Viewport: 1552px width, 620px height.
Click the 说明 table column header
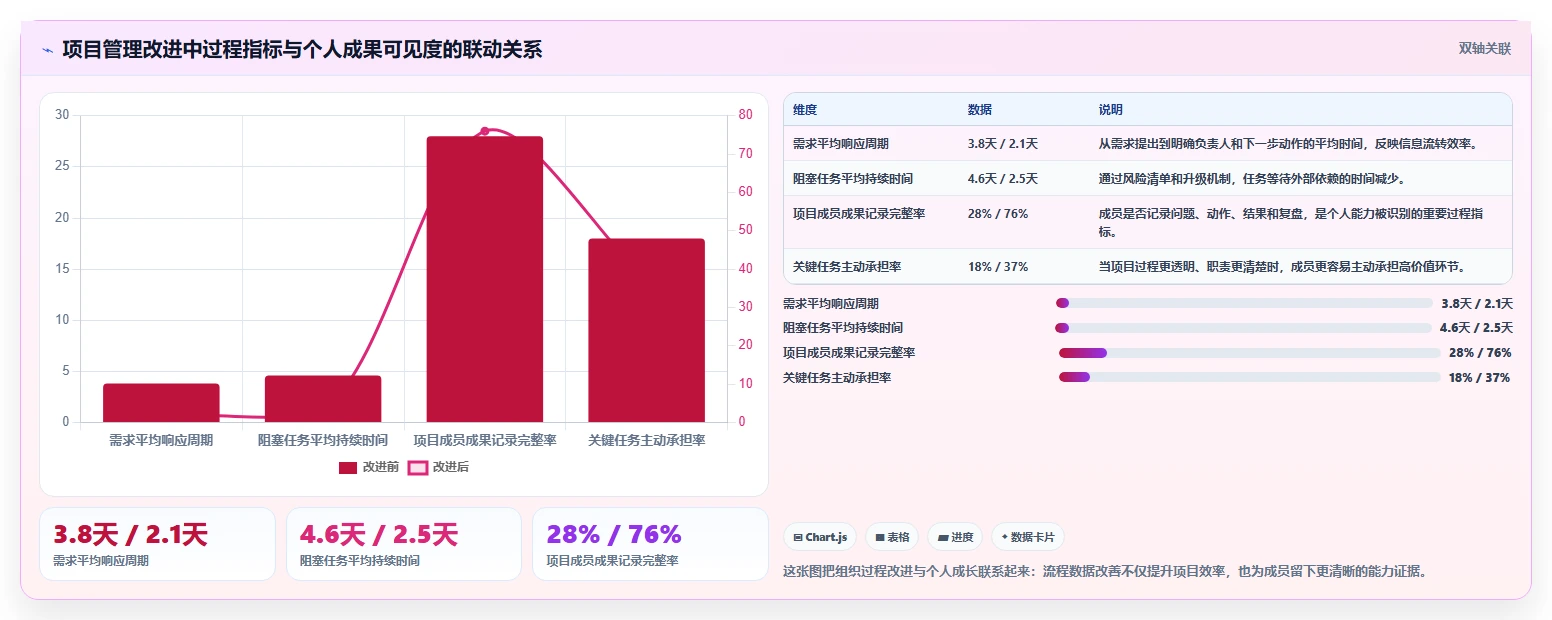click(x=1111, y=110)
